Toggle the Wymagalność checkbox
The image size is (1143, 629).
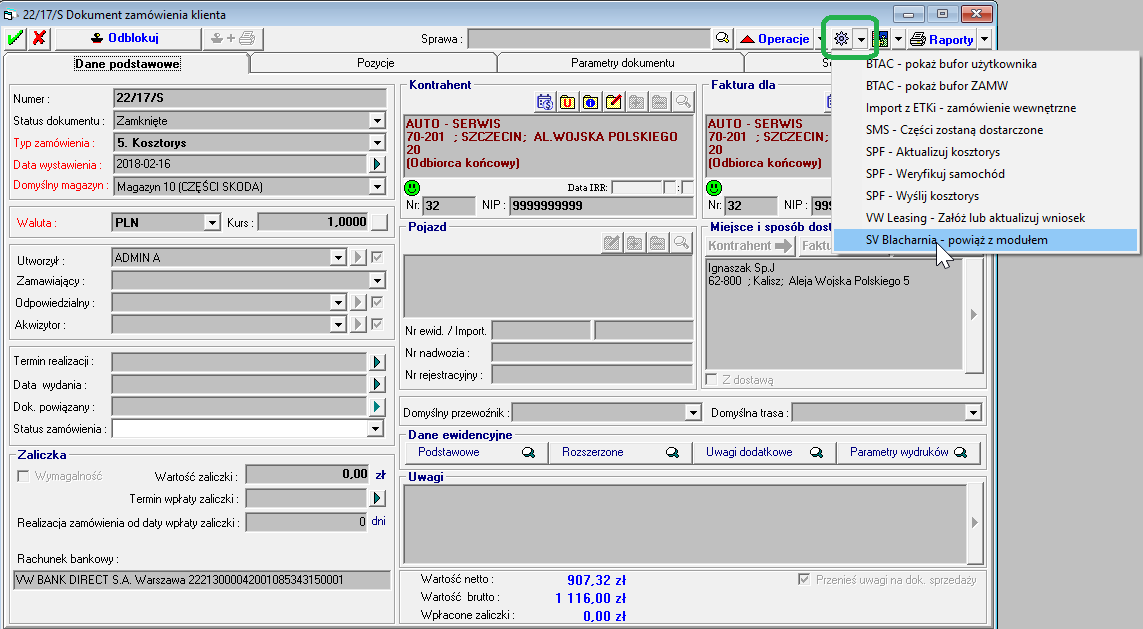24,476
